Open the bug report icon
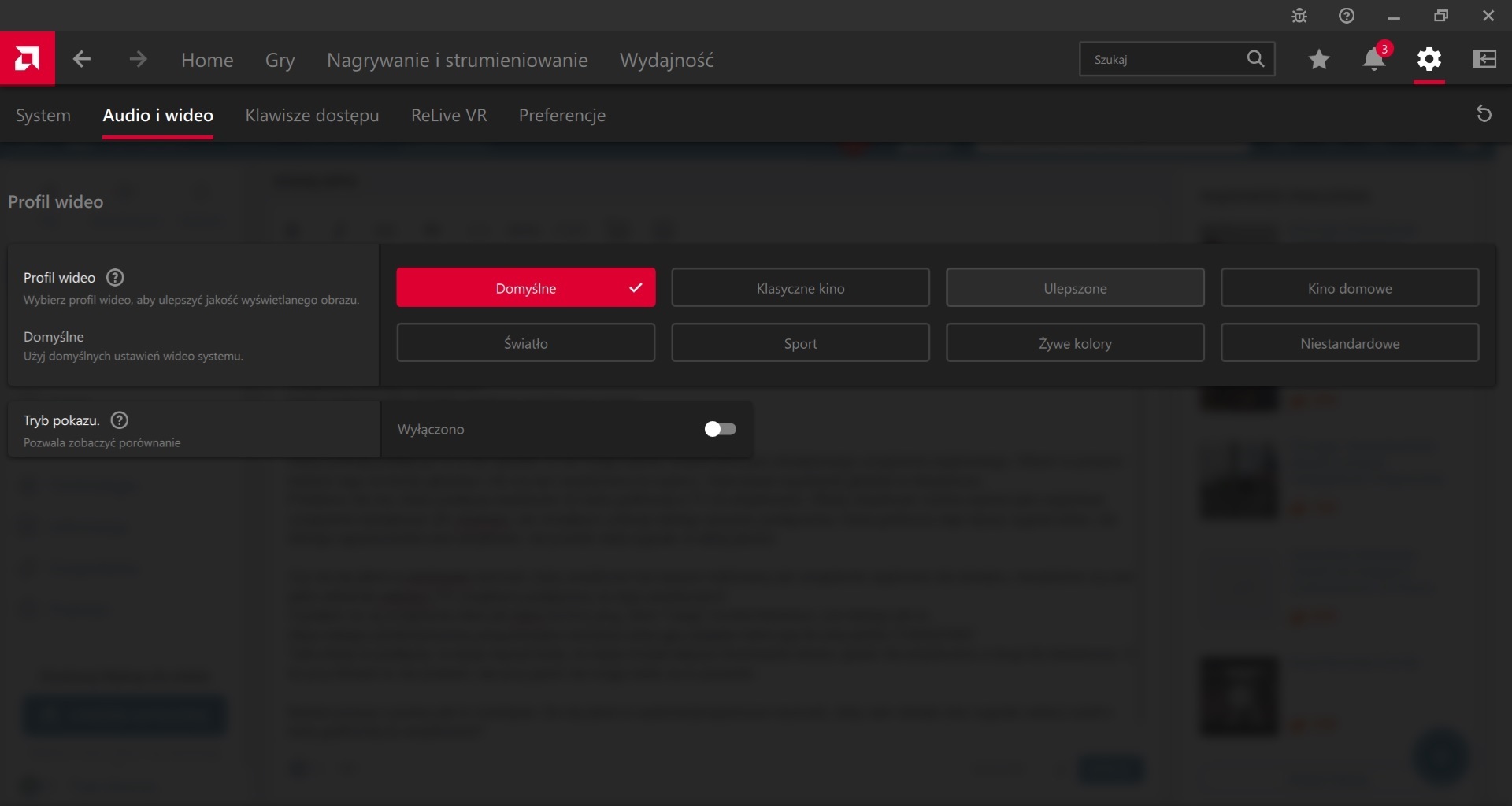The width and height of the screenshot is (1512, 806). pos(1299,16)
